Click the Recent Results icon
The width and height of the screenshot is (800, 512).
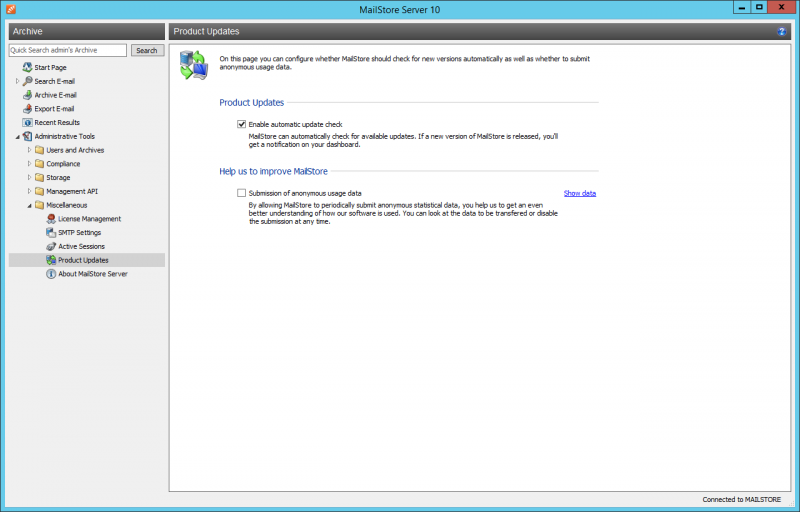pos(28,123)
